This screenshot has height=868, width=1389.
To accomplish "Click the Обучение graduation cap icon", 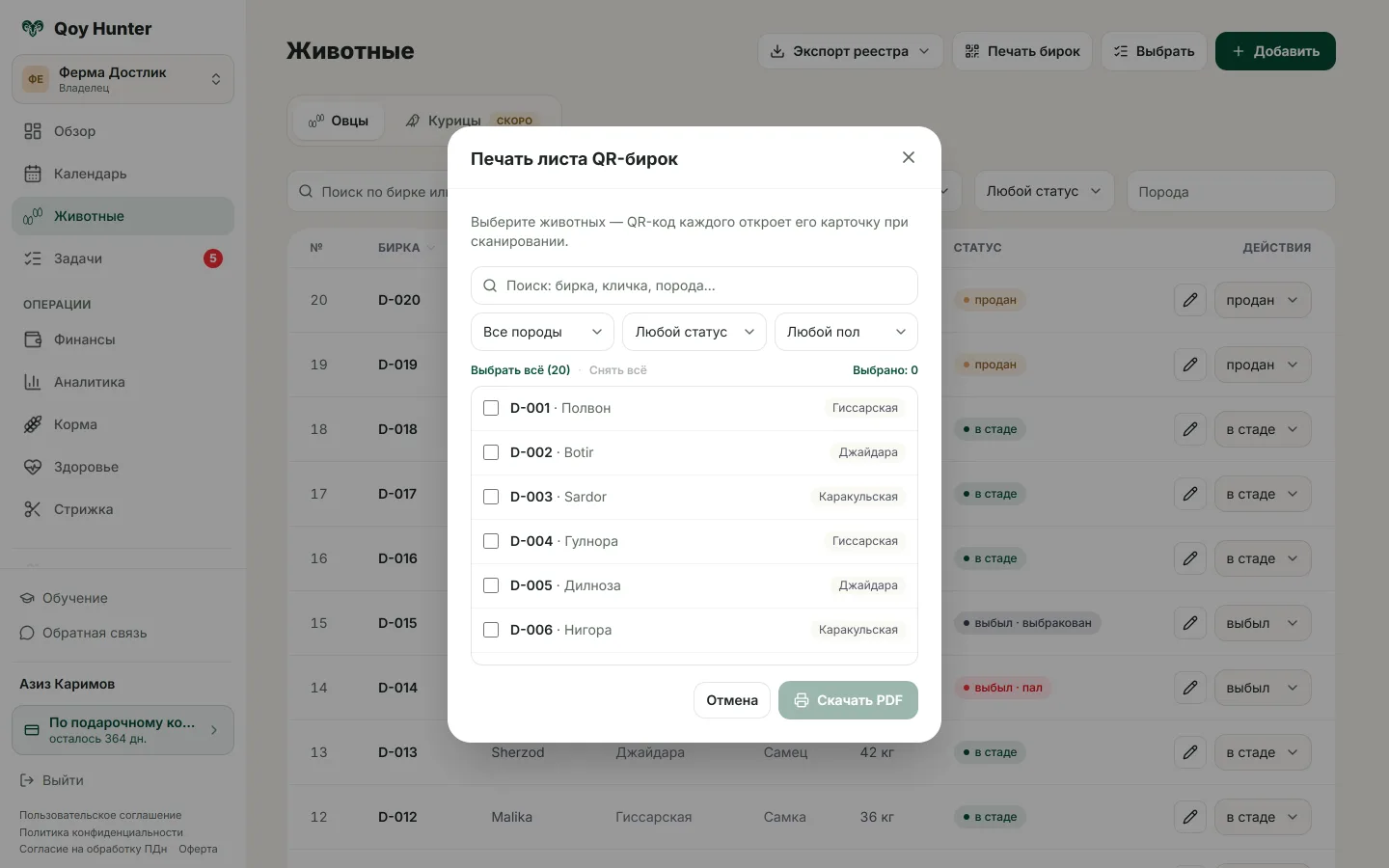I will click(x=27, y=598).
